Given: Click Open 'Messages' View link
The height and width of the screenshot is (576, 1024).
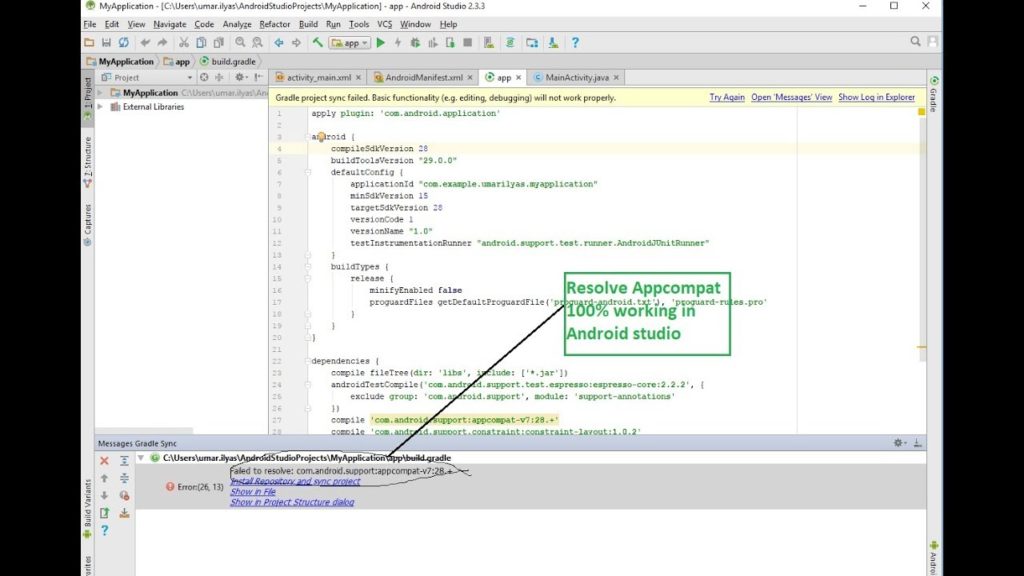Looking at the screenshot, I should (792, 97).
